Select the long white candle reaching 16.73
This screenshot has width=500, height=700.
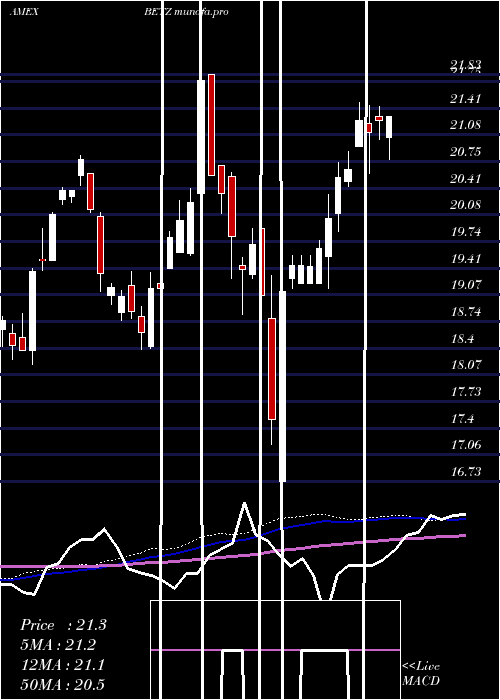(x=282, y=386)
